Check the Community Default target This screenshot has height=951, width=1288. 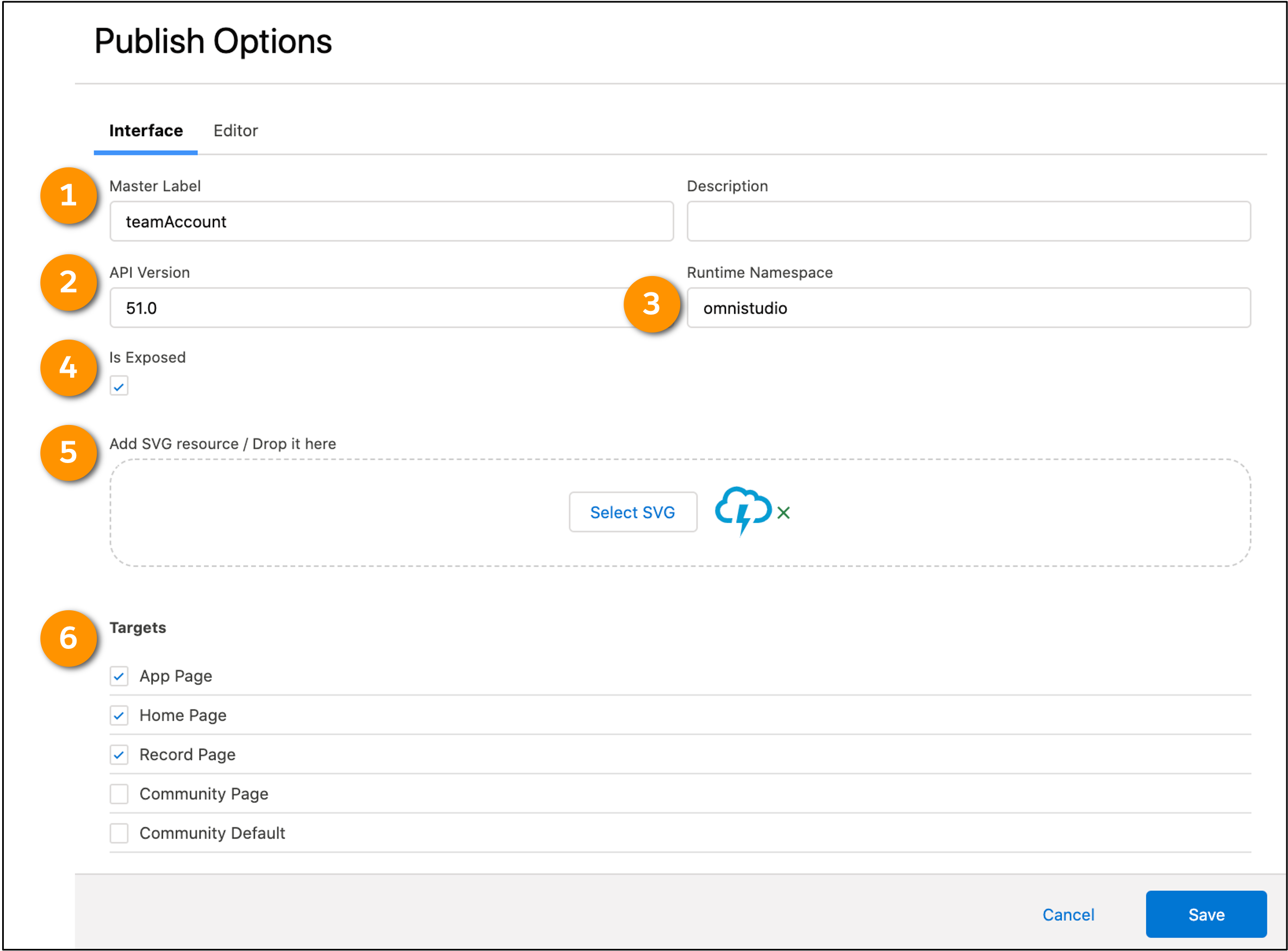point(119,833)
